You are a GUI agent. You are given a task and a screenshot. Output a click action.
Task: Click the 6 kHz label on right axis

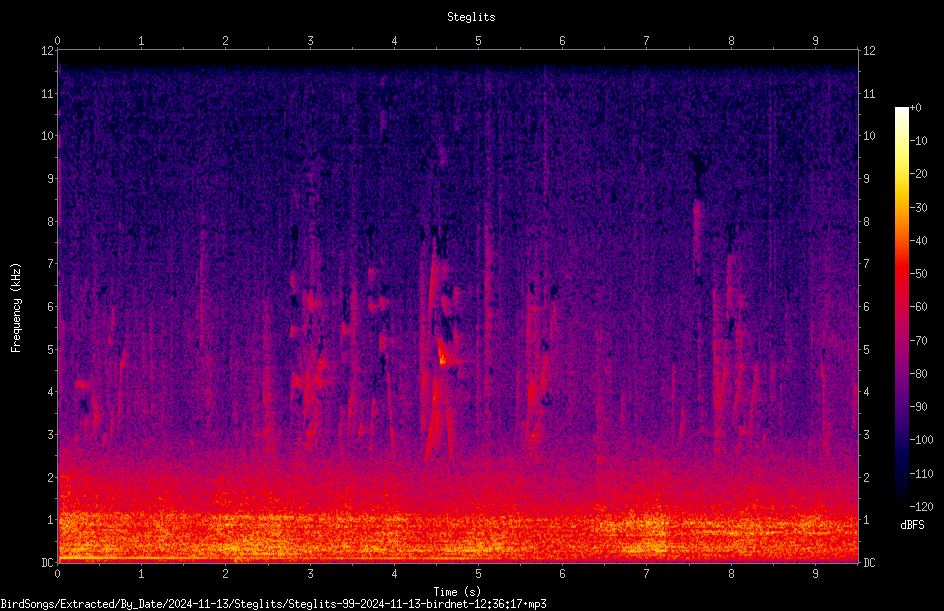tap(866, 306)
